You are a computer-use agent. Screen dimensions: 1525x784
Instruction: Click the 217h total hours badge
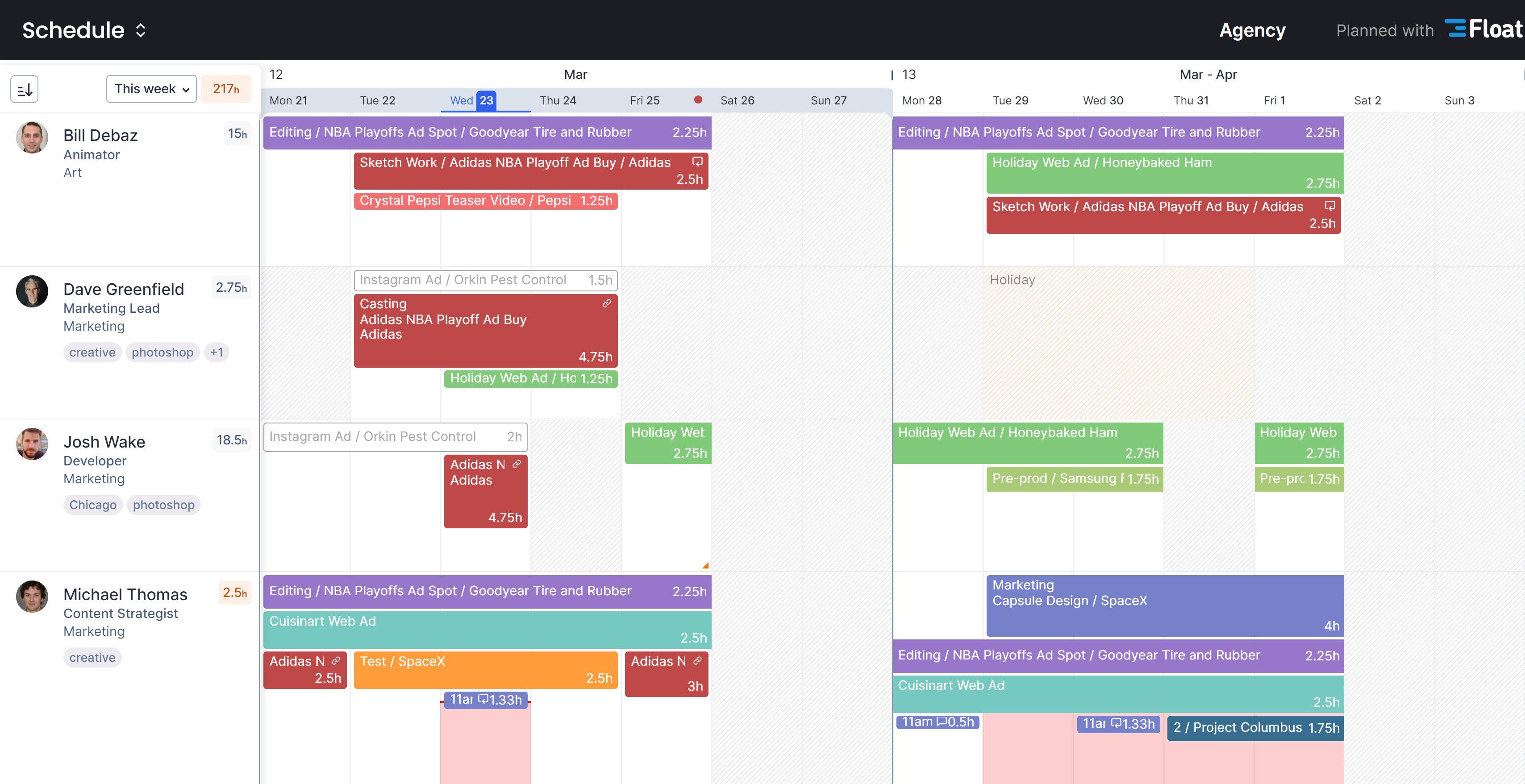[x=226, y=89]
